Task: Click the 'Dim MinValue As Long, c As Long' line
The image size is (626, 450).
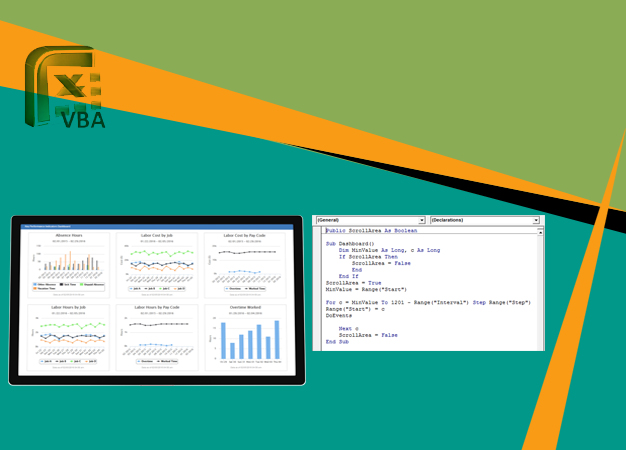Action: coord(389,250)
